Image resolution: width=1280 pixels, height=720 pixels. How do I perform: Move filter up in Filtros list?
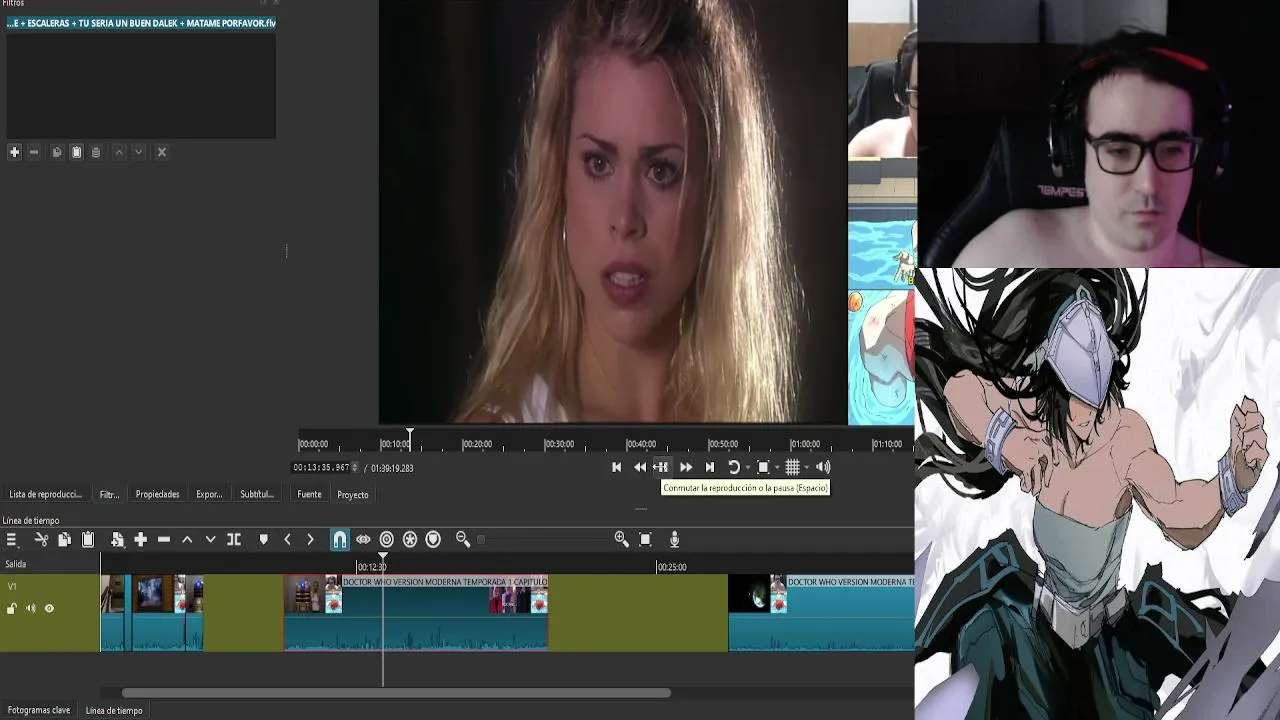[119, 152]
